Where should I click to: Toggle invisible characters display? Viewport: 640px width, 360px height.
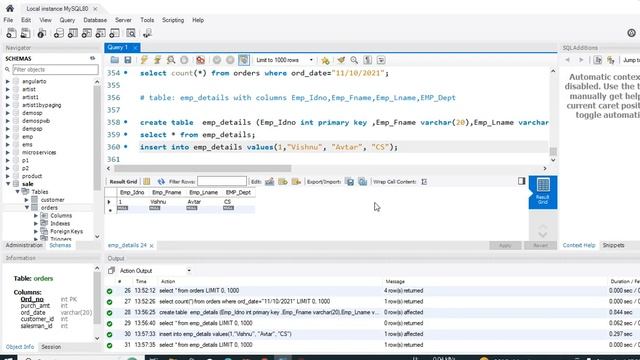pos(368,60)
